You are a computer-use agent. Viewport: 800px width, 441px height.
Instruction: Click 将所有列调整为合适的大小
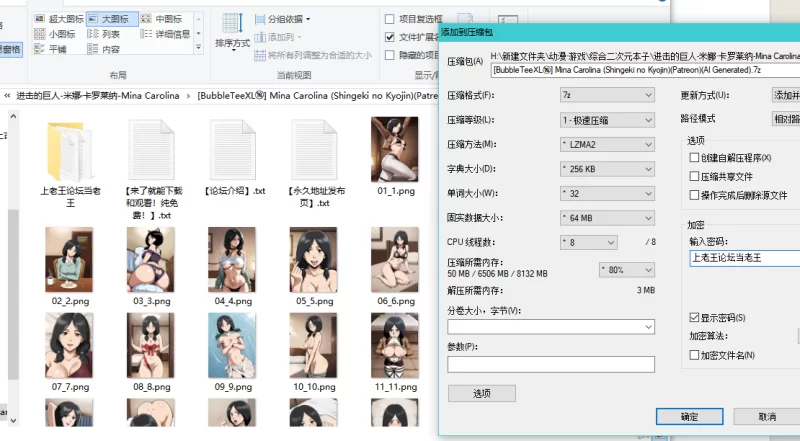pyautogui.click(x=313, y=55)
